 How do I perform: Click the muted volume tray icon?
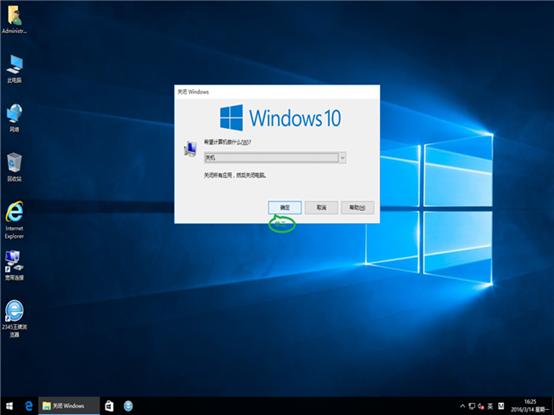coord(481,406)
